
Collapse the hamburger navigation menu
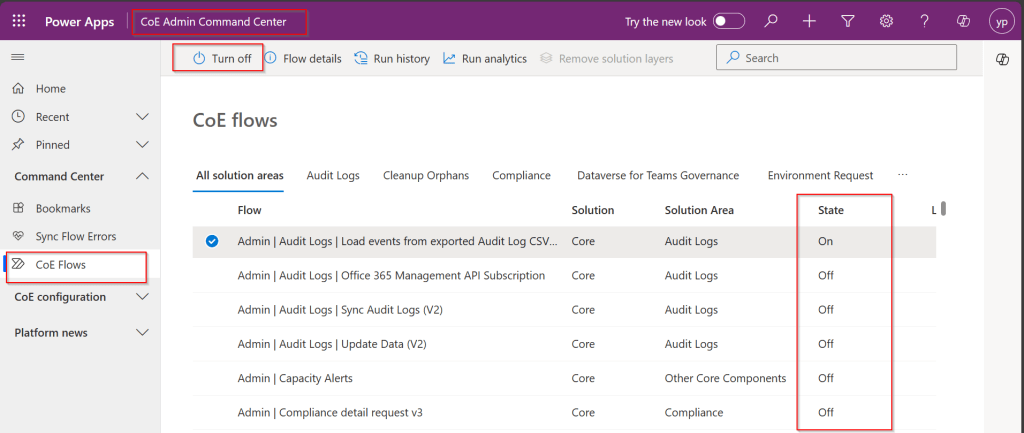(18, 58)
